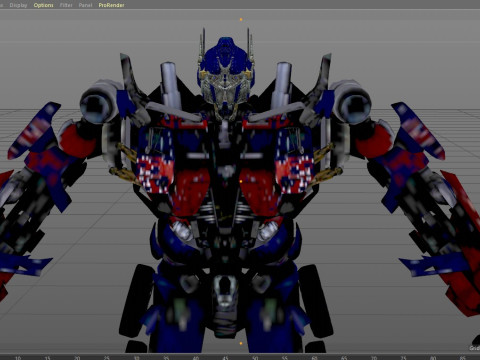
Task: Jump to frame 50 on timeline ruler
Action: coord(255,358)
